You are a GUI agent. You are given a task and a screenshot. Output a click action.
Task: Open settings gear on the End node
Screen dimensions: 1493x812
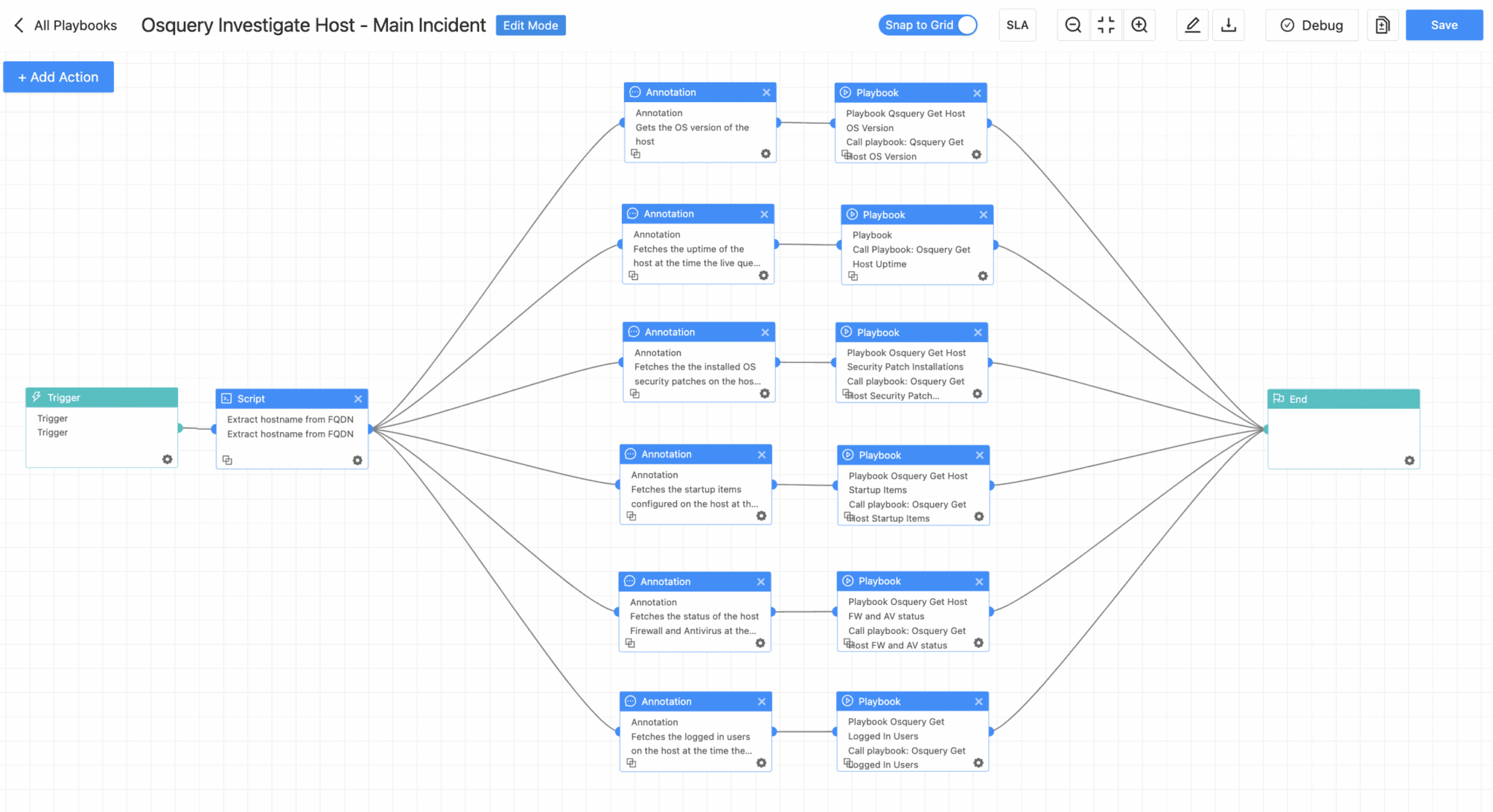click(x=1409, y=461)
